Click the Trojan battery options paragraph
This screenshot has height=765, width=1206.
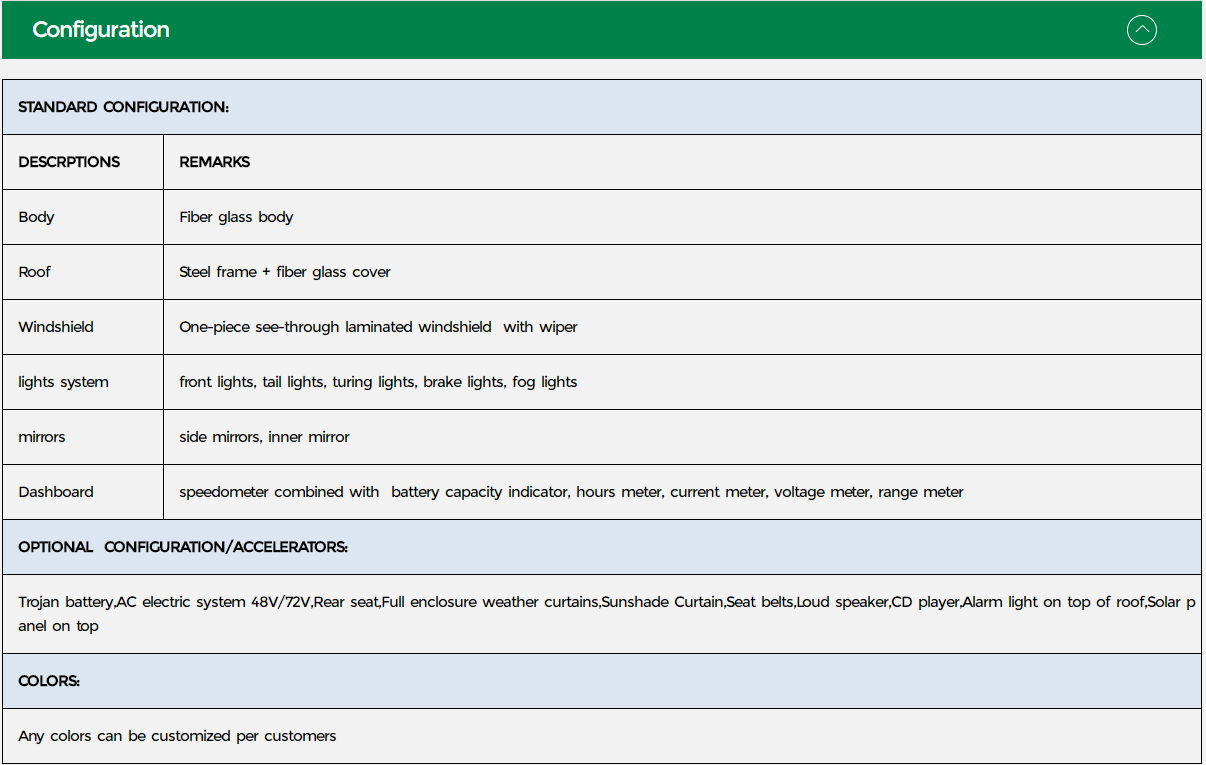(x=606, y=614)
